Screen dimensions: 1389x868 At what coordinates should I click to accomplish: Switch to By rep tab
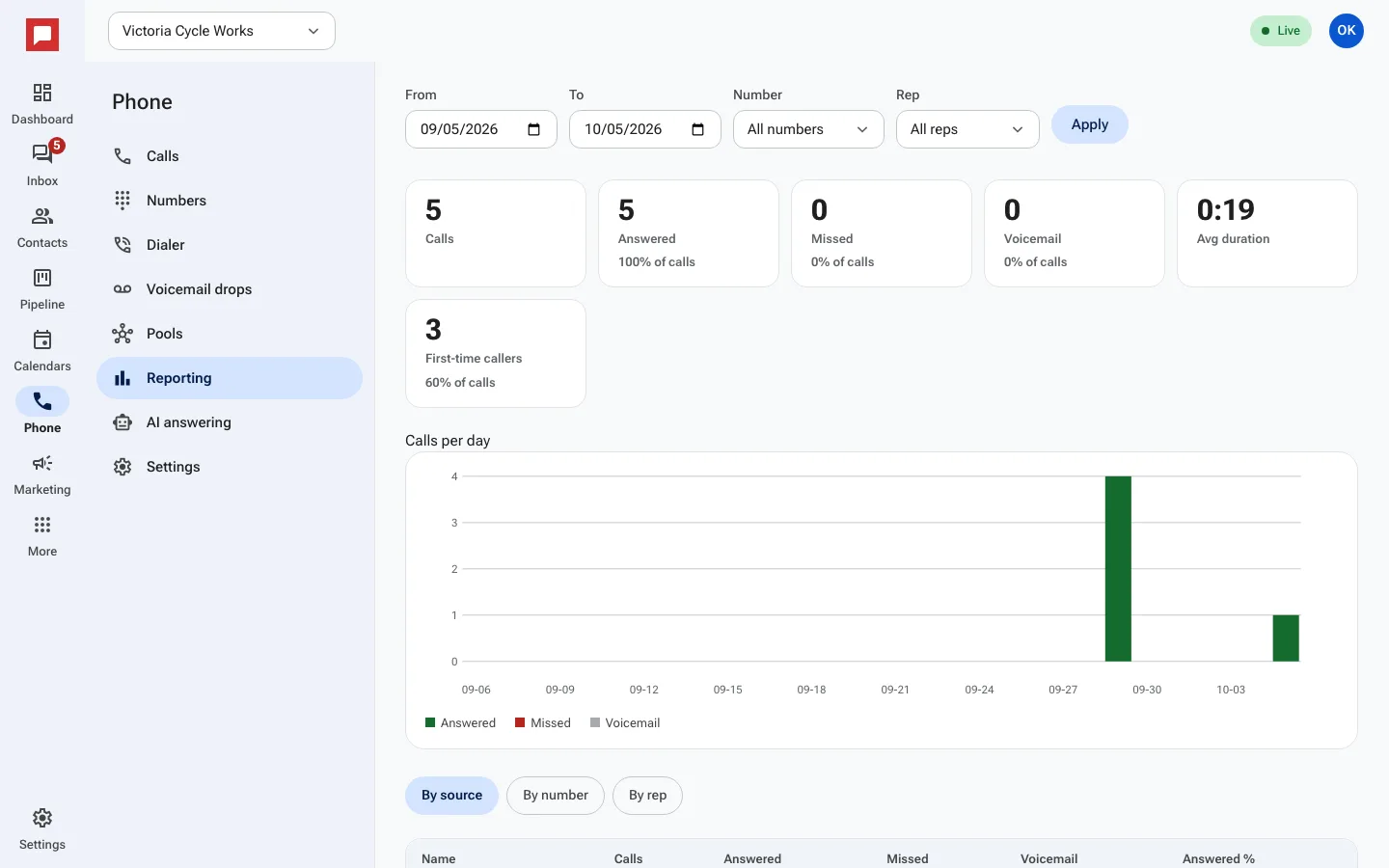click(647, 796)
